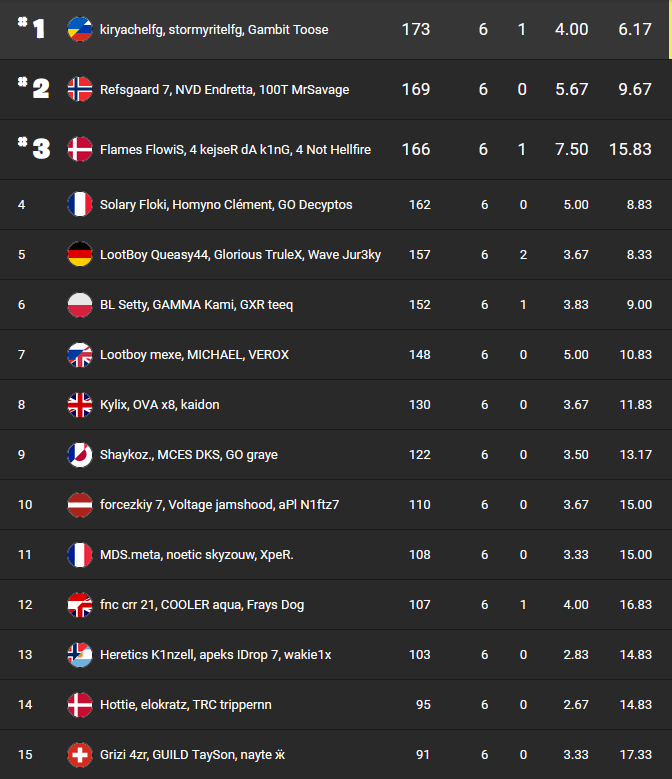Viewport: 672px width, 779px height.
Task: Click the Latvia flag next to forcezkiy 7
Action: pos(79,504)
